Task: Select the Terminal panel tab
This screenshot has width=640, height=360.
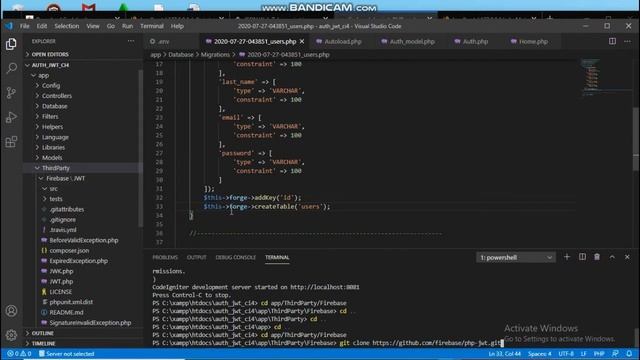Action: (x=277, y=257)
